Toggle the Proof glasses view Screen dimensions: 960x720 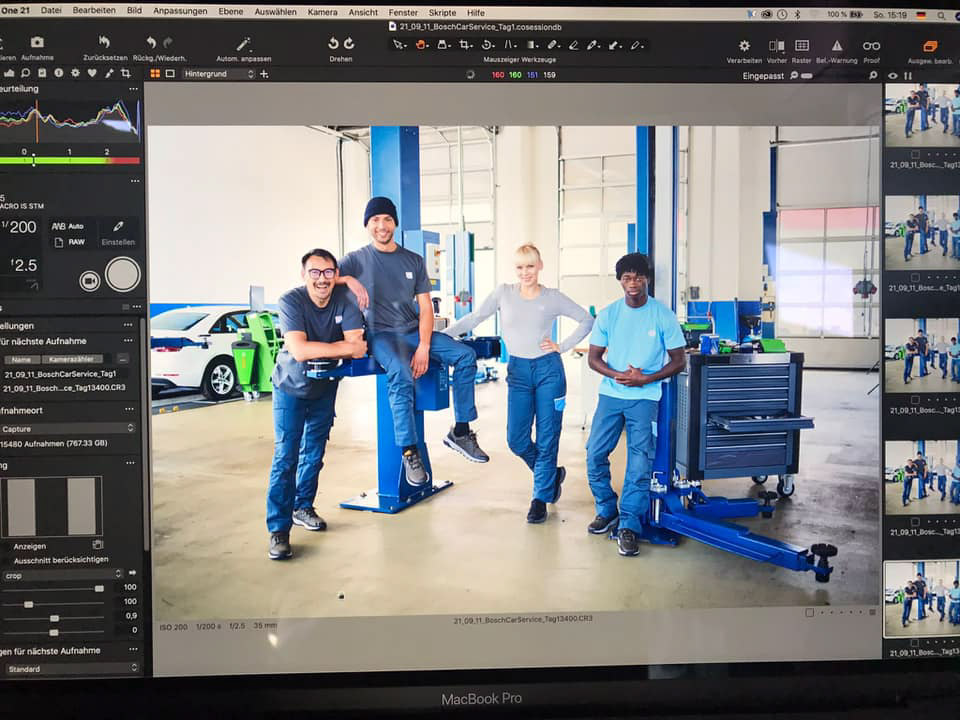point(871,46)
